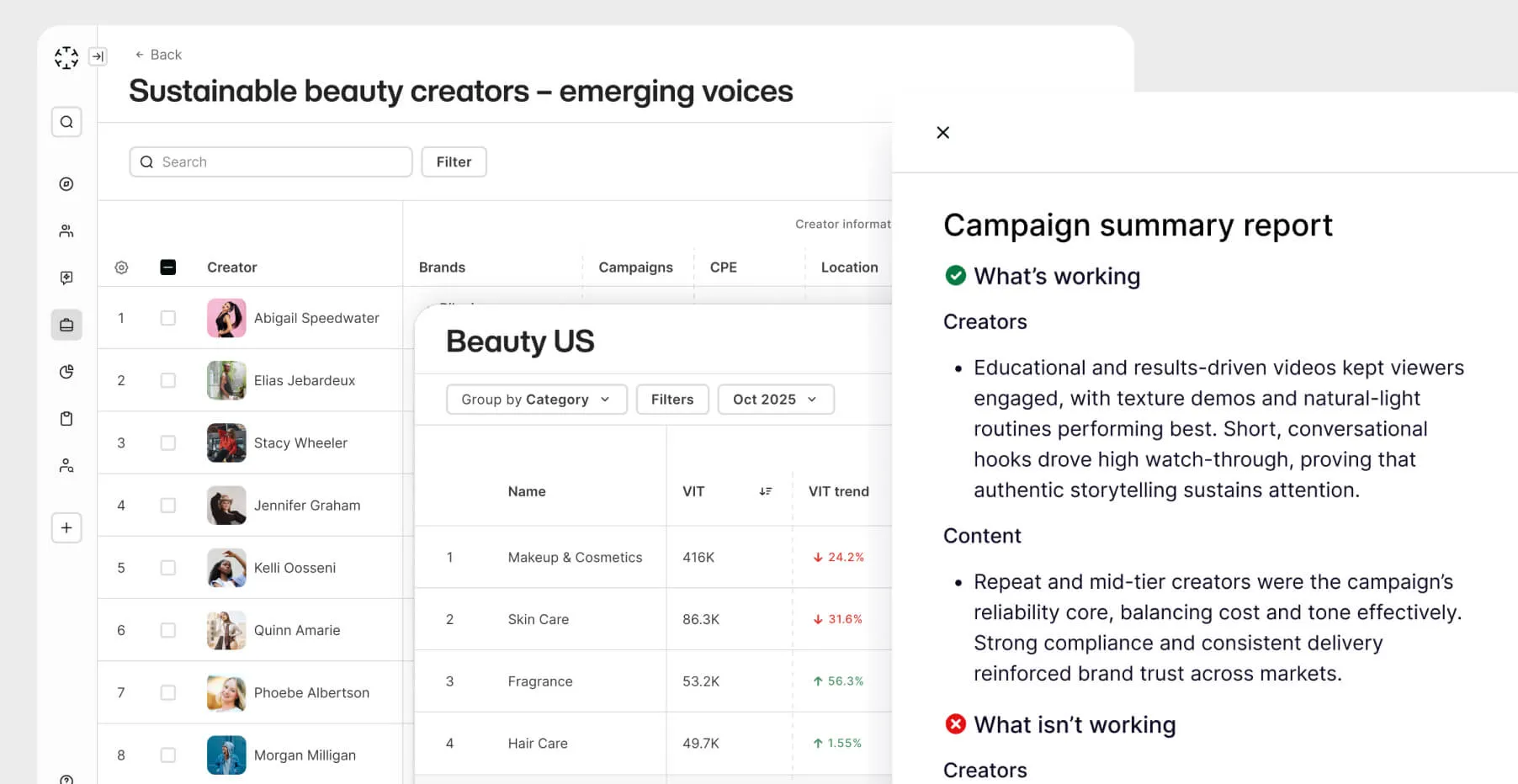Check the box for Stacy Wheeler
This screenshot has height=784, width=1518.
pos(168,442)
